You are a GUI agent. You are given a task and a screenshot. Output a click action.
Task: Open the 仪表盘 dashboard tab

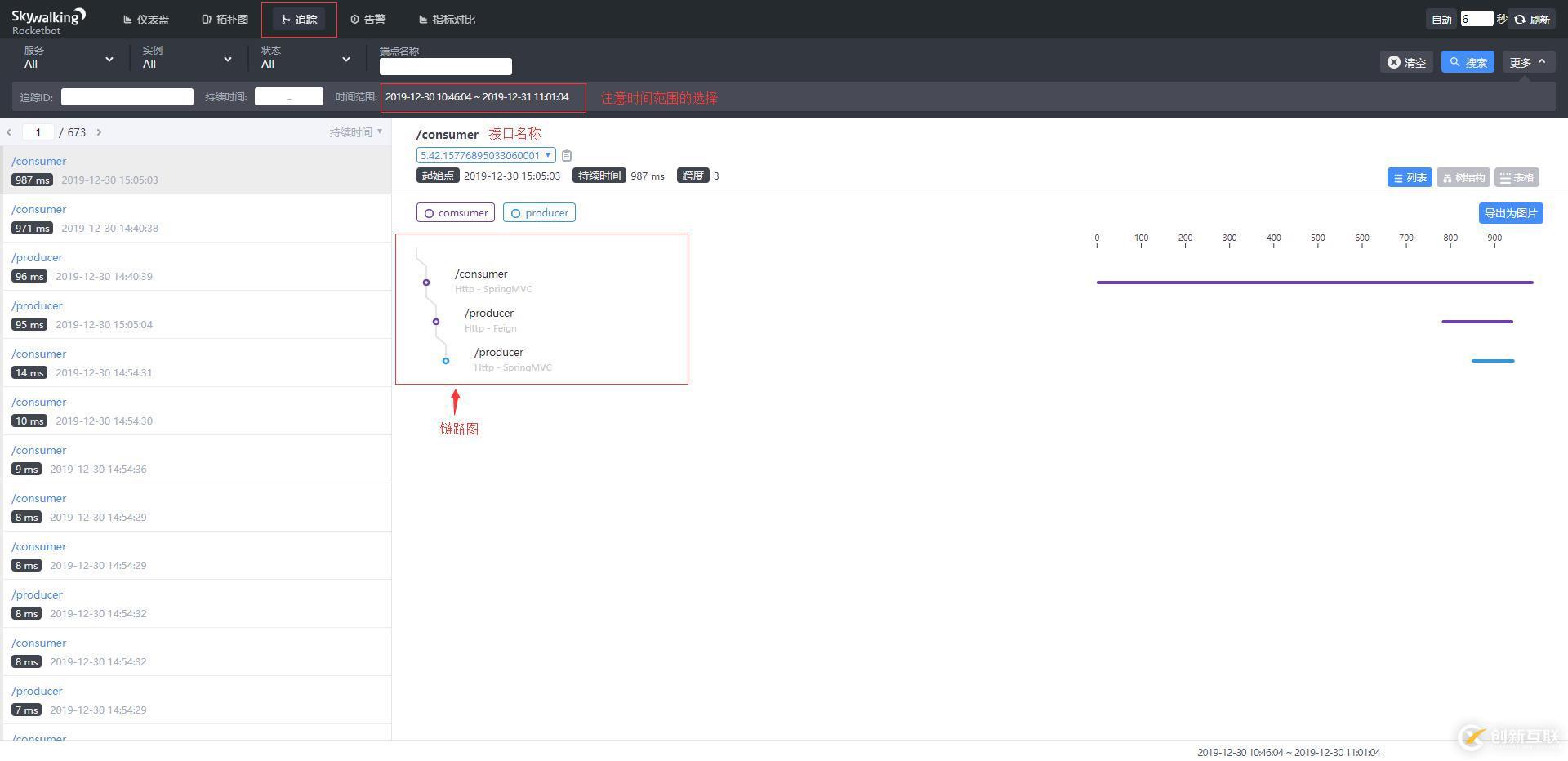coord(146,20)
